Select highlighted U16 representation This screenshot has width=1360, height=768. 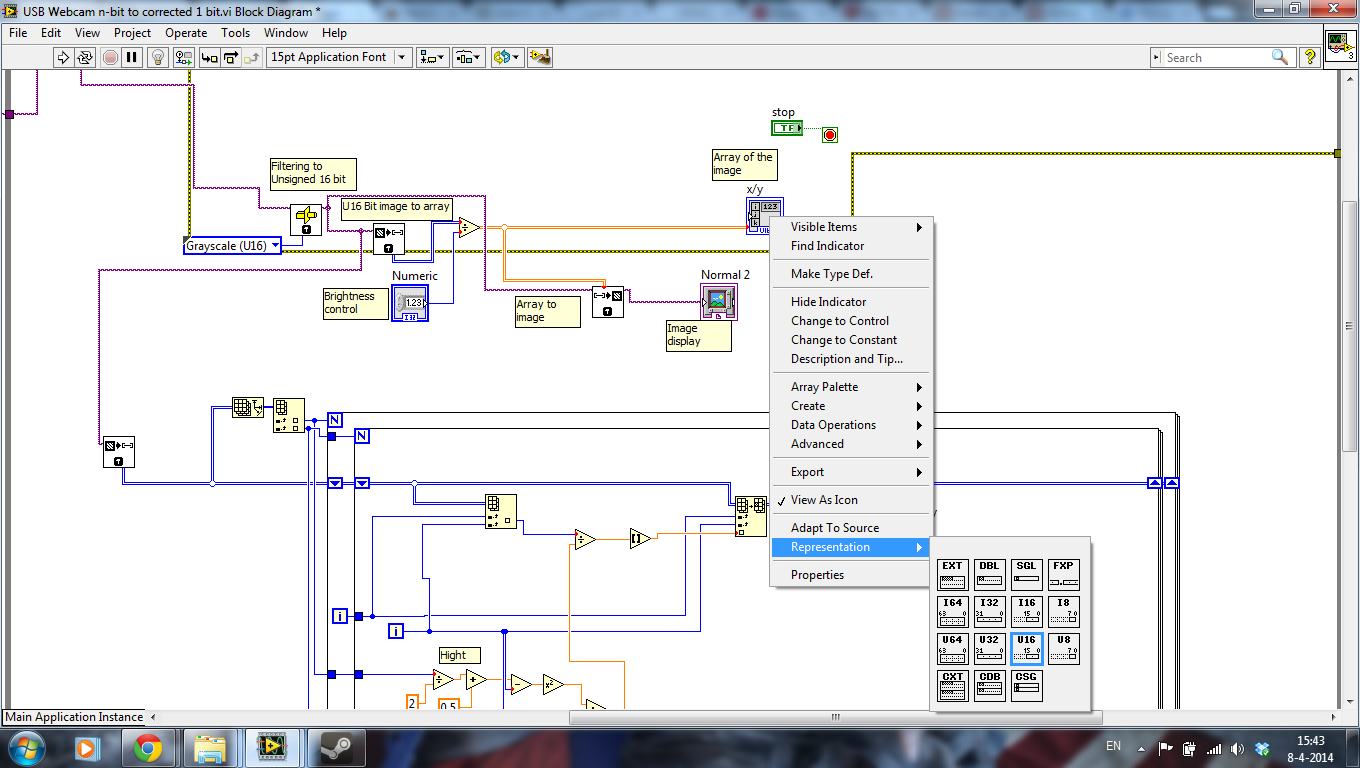click(1026, 649)
